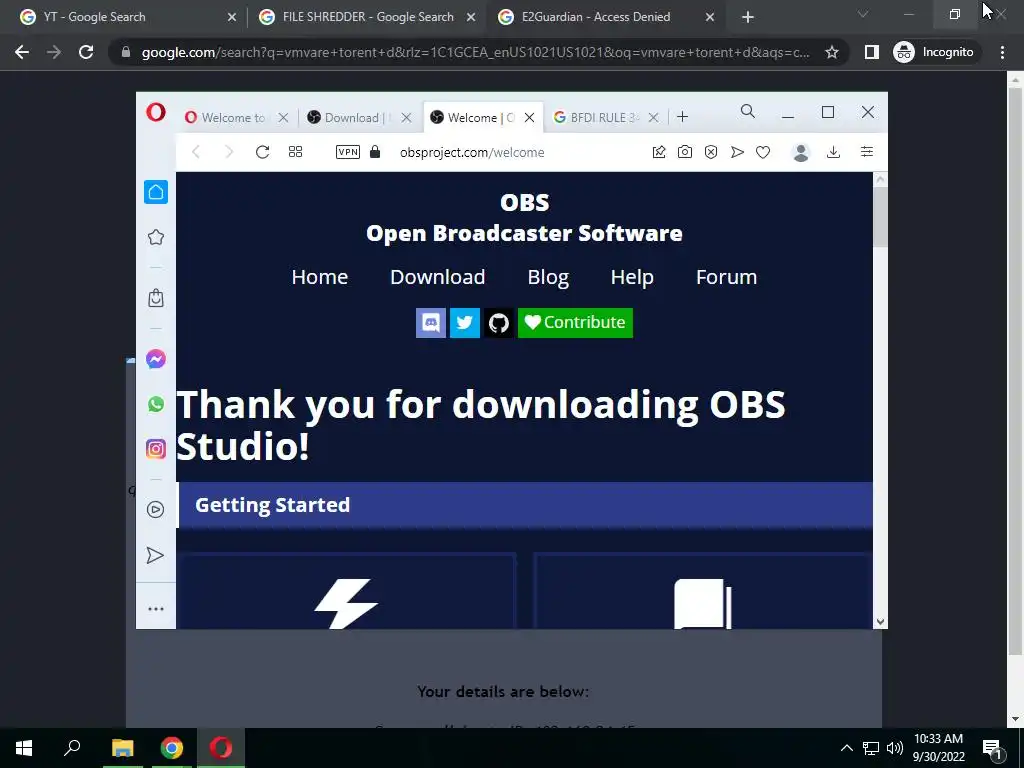
Task: Click the OBS Twitter icon
Action: click(465, 323)
